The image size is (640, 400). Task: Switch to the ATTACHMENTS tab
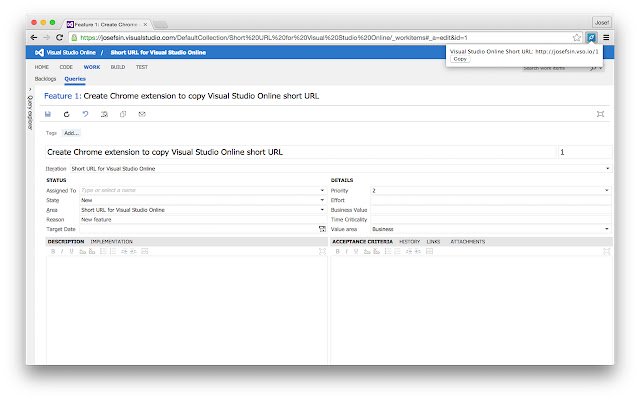(468, 242)
